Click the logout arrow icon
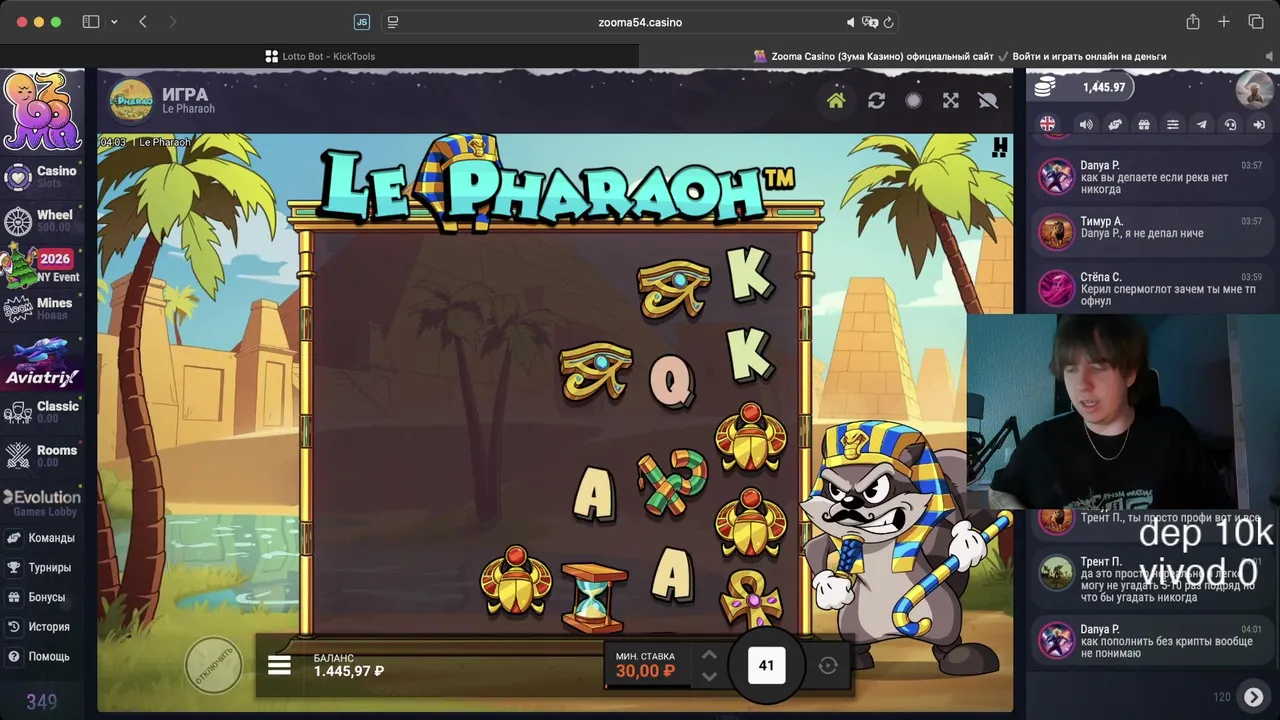The image size is (1280, 720). point(1259,125)
